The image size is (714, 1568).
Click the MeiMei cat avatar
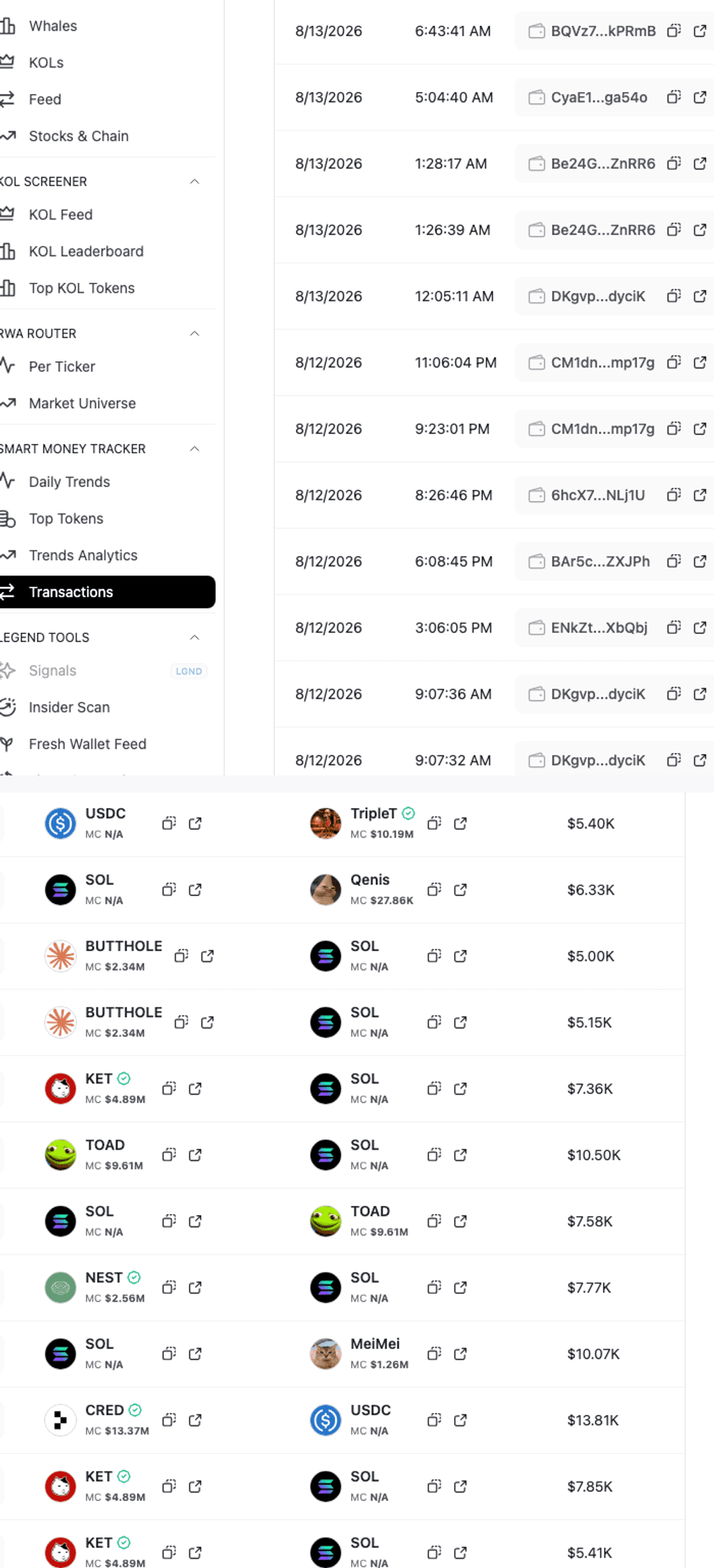click(x=326, y=1354)
